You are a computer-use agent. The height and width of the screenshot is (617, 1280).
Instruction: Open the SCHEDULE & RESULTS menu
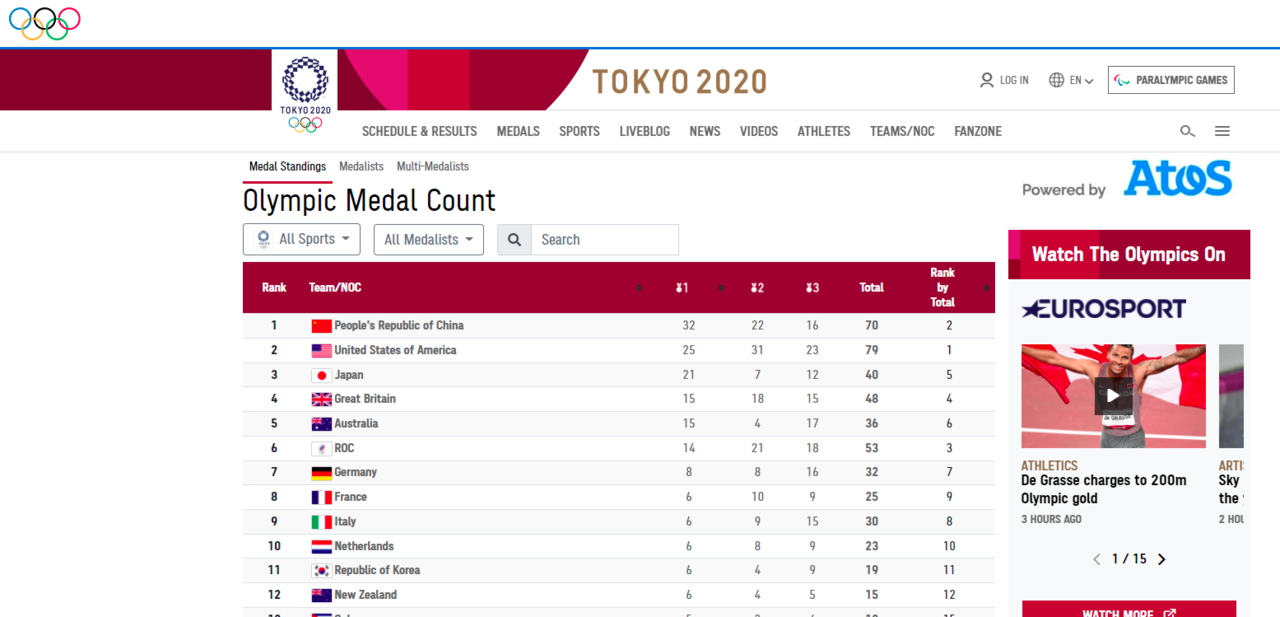[x=419, y=131]
